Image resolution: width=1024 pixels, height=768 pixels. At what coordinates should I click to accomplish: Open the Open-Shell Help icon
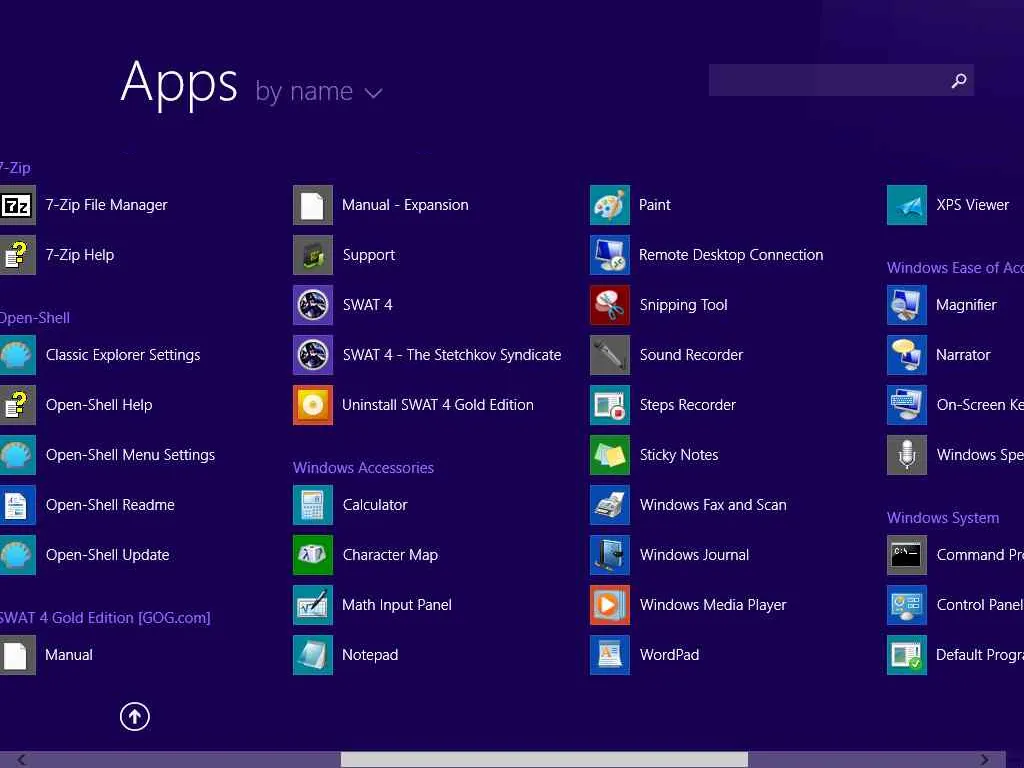pyautogui.click(x=17, y=405)
